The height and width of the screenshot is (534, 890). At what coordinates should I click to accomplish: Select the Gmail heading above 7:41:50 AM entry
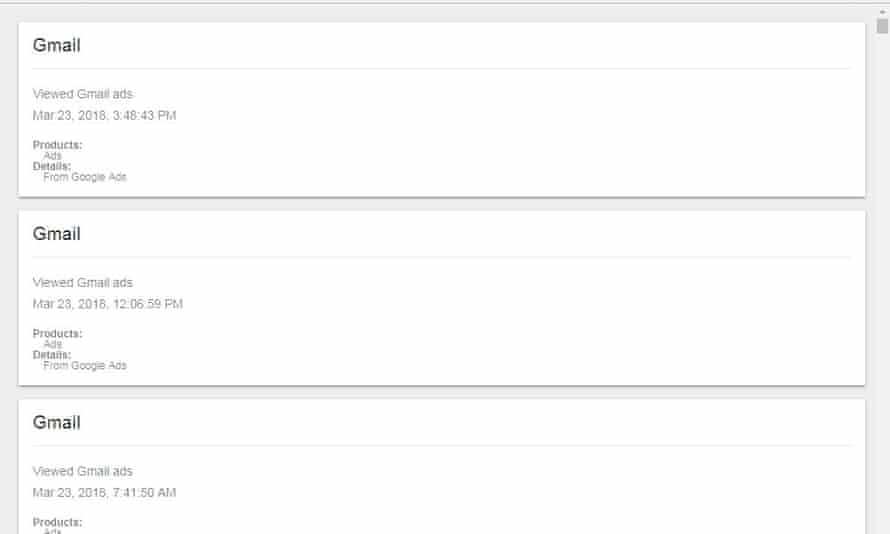(57, 422)
